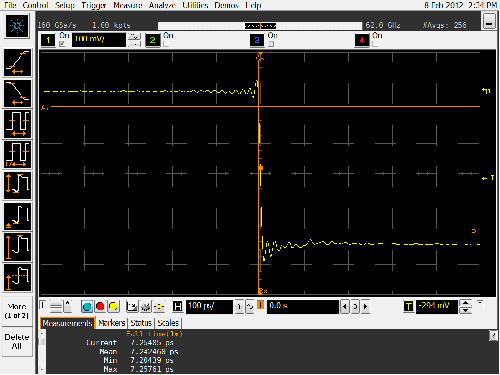The height and width of the screenshot is (375, 500).
Task: Select the amplitude voltage measurement icon
Action: 18,247
